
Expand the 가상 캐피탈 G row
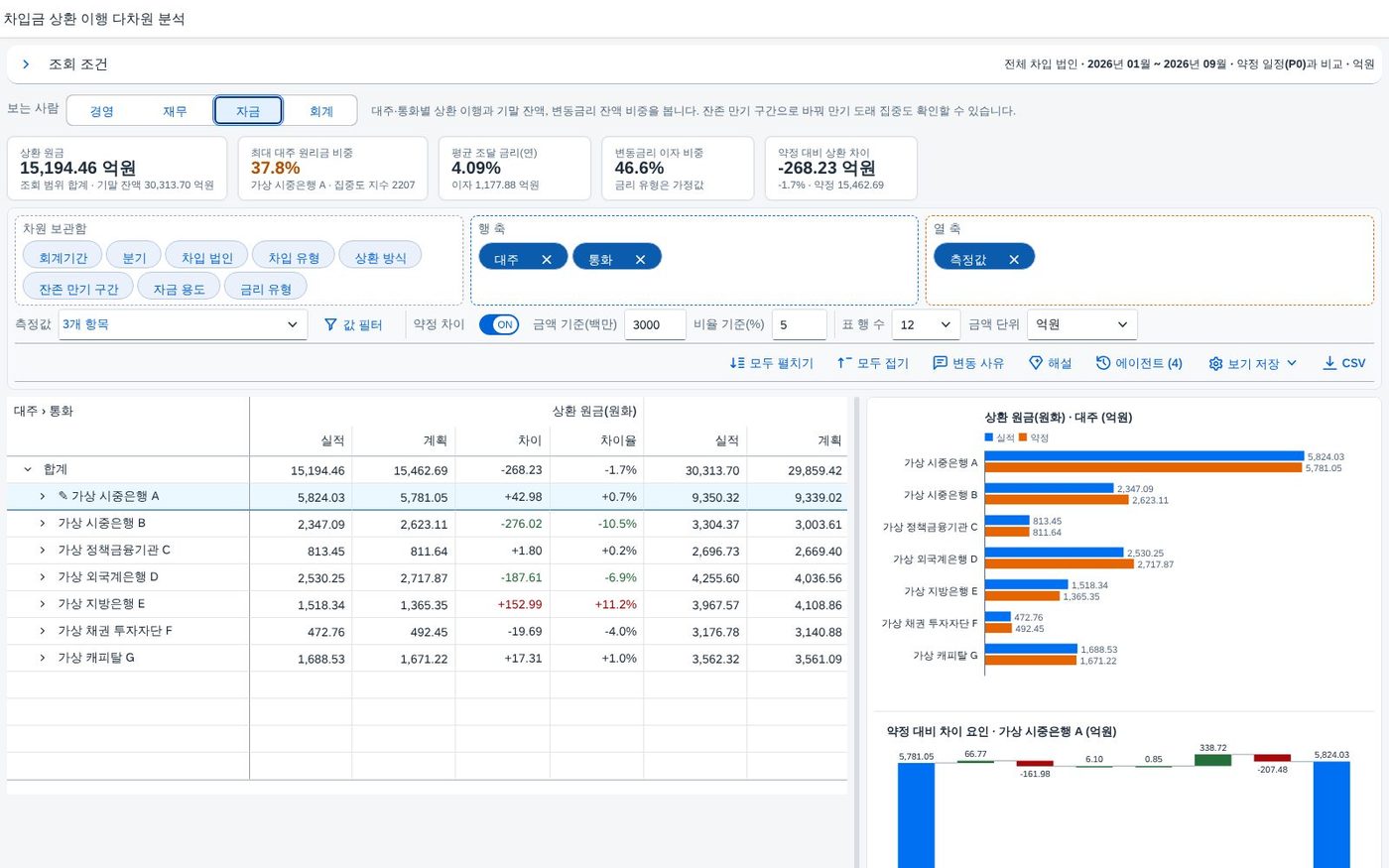click(x=43, y=657)
